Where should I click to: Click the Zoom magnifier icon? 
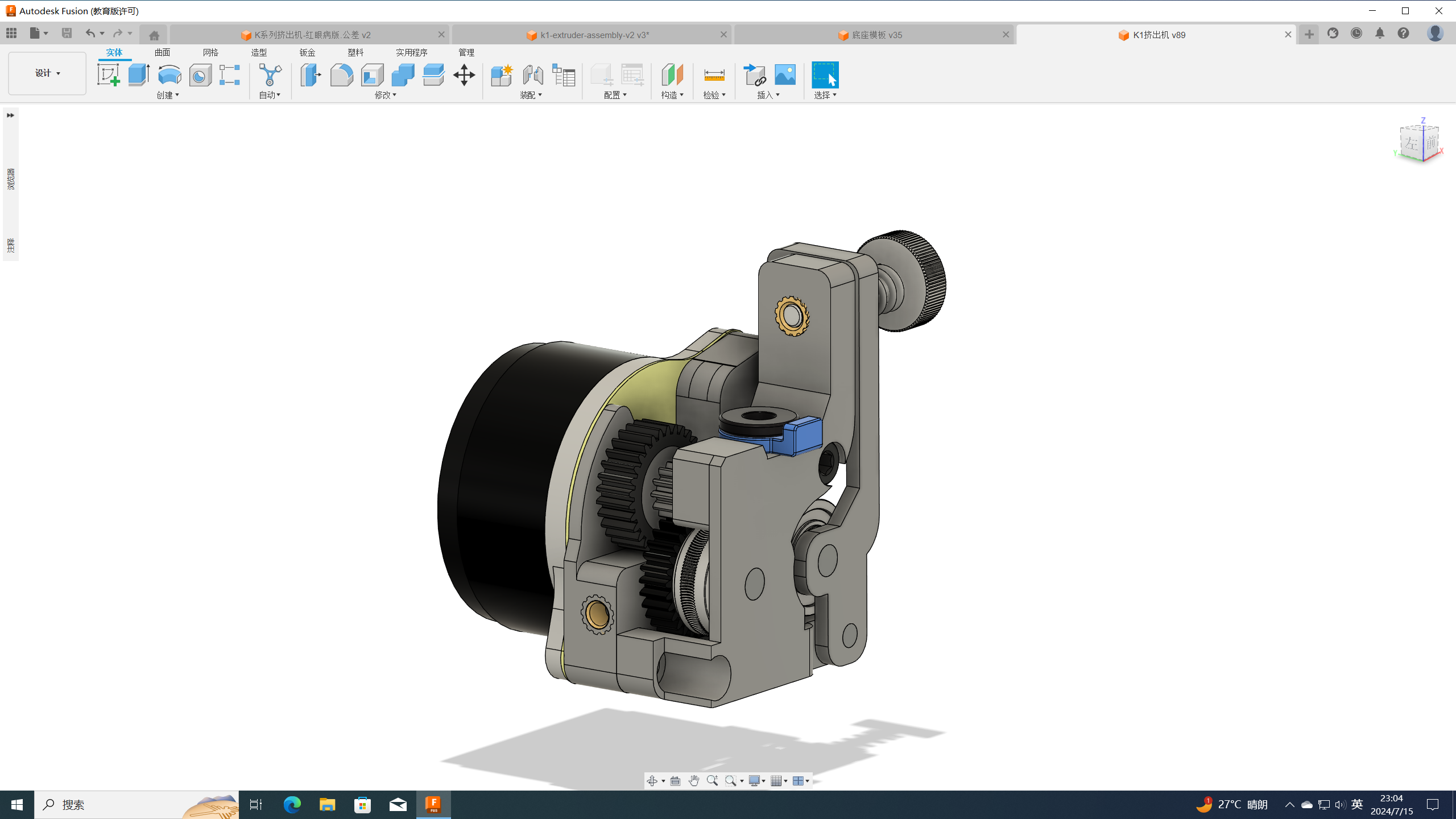[x=712, y=781]
